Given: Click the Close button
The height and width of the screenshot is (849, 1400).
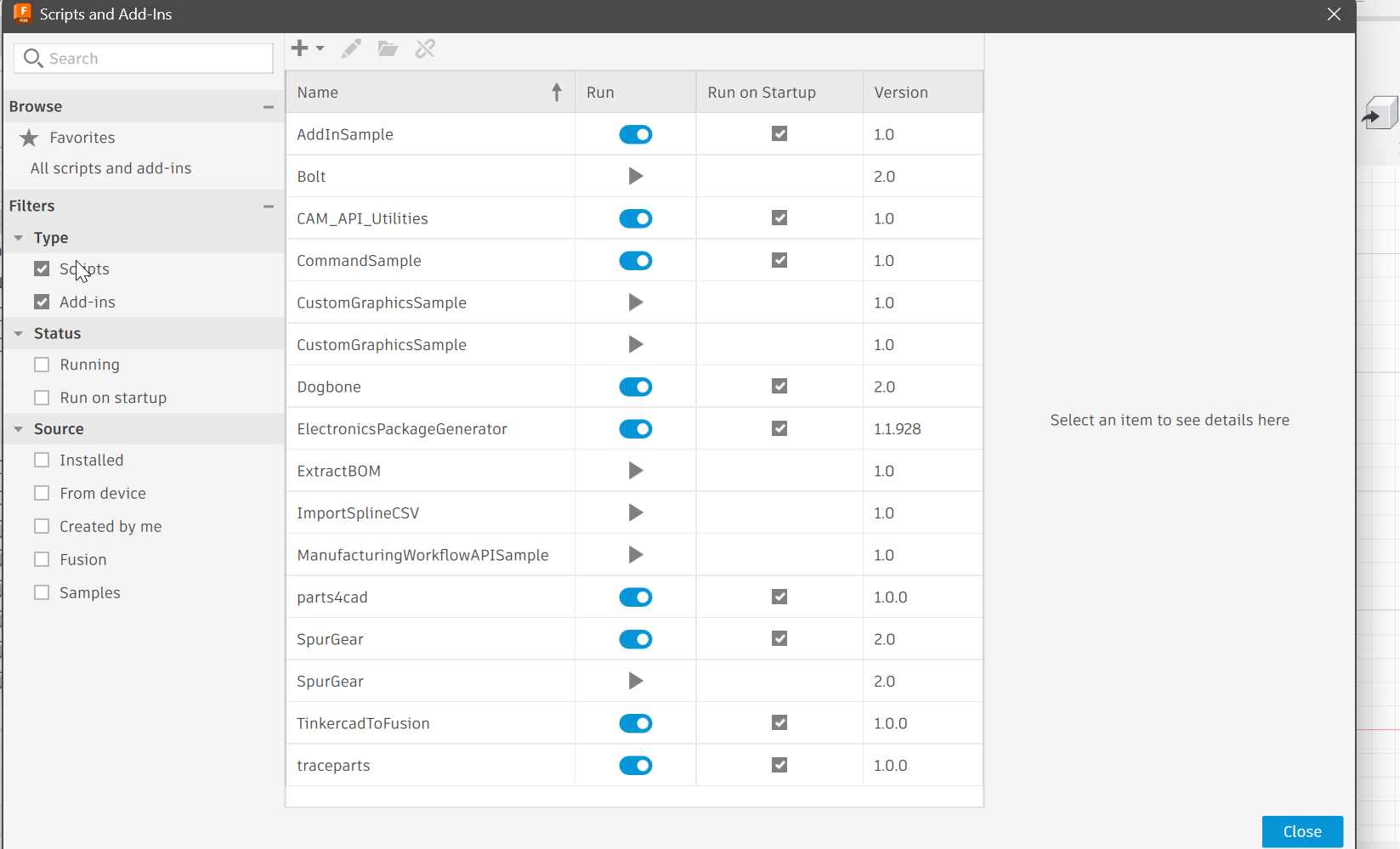Looking at the screenshot, I should 1301,831.
